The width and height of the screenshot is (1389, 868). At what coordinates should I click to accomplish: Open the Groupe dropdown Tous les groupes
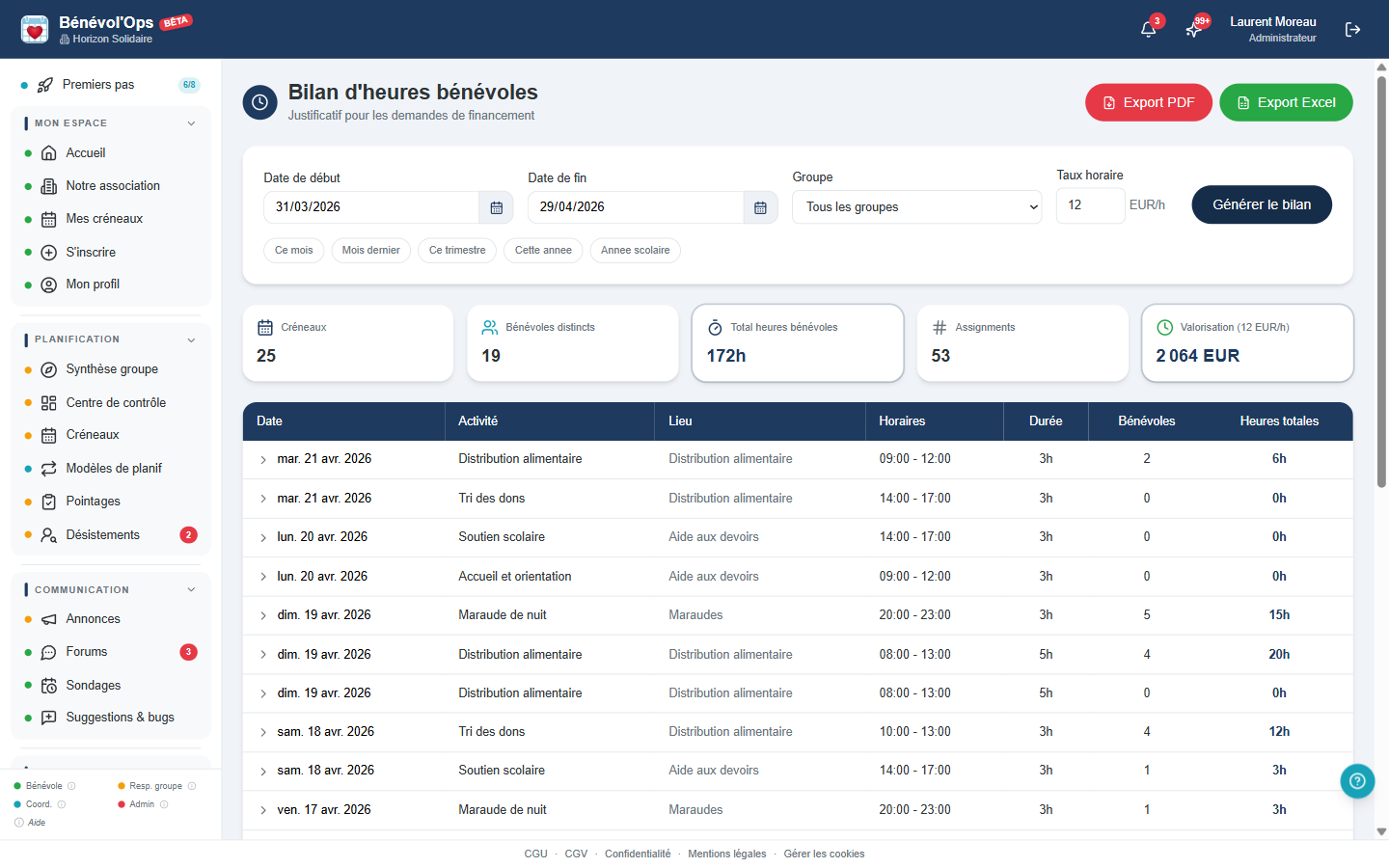916,207
